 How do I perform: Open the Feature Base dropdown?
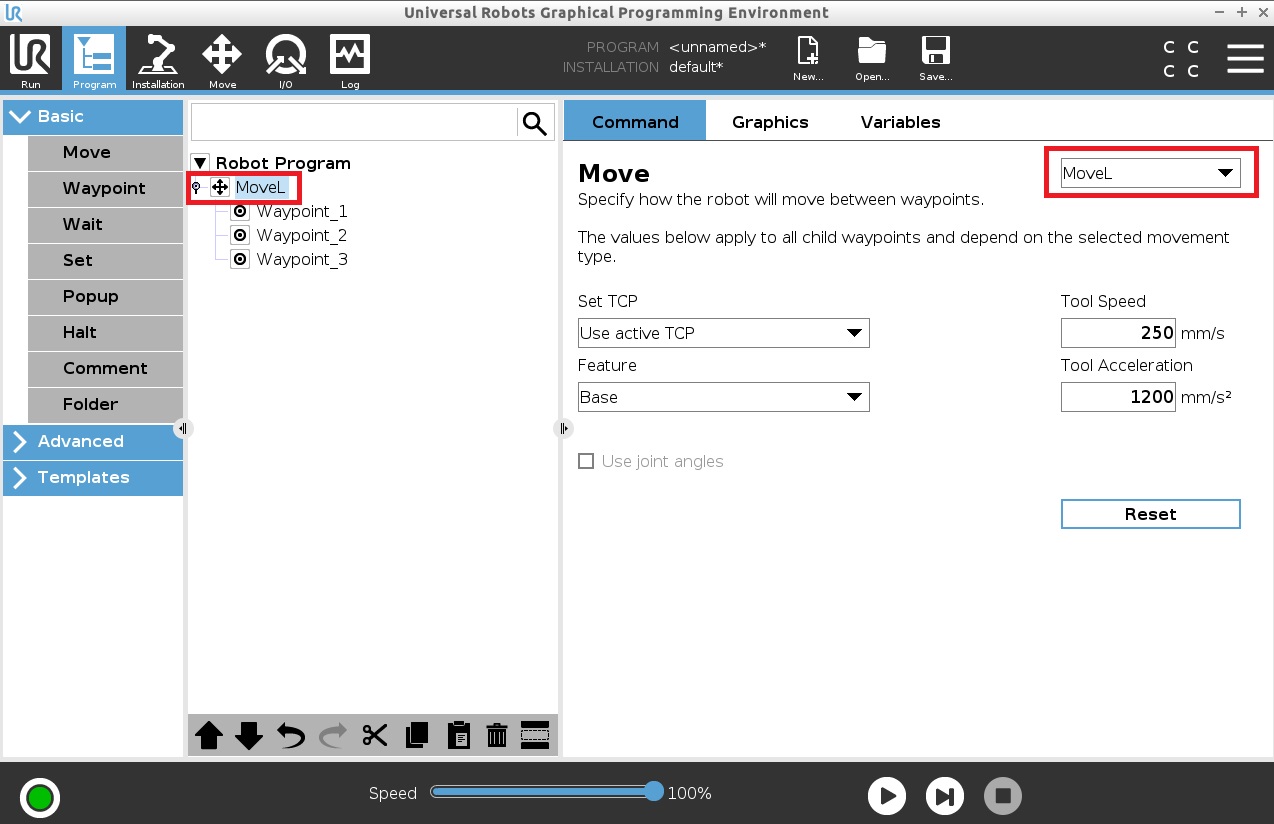coord(724,397)
